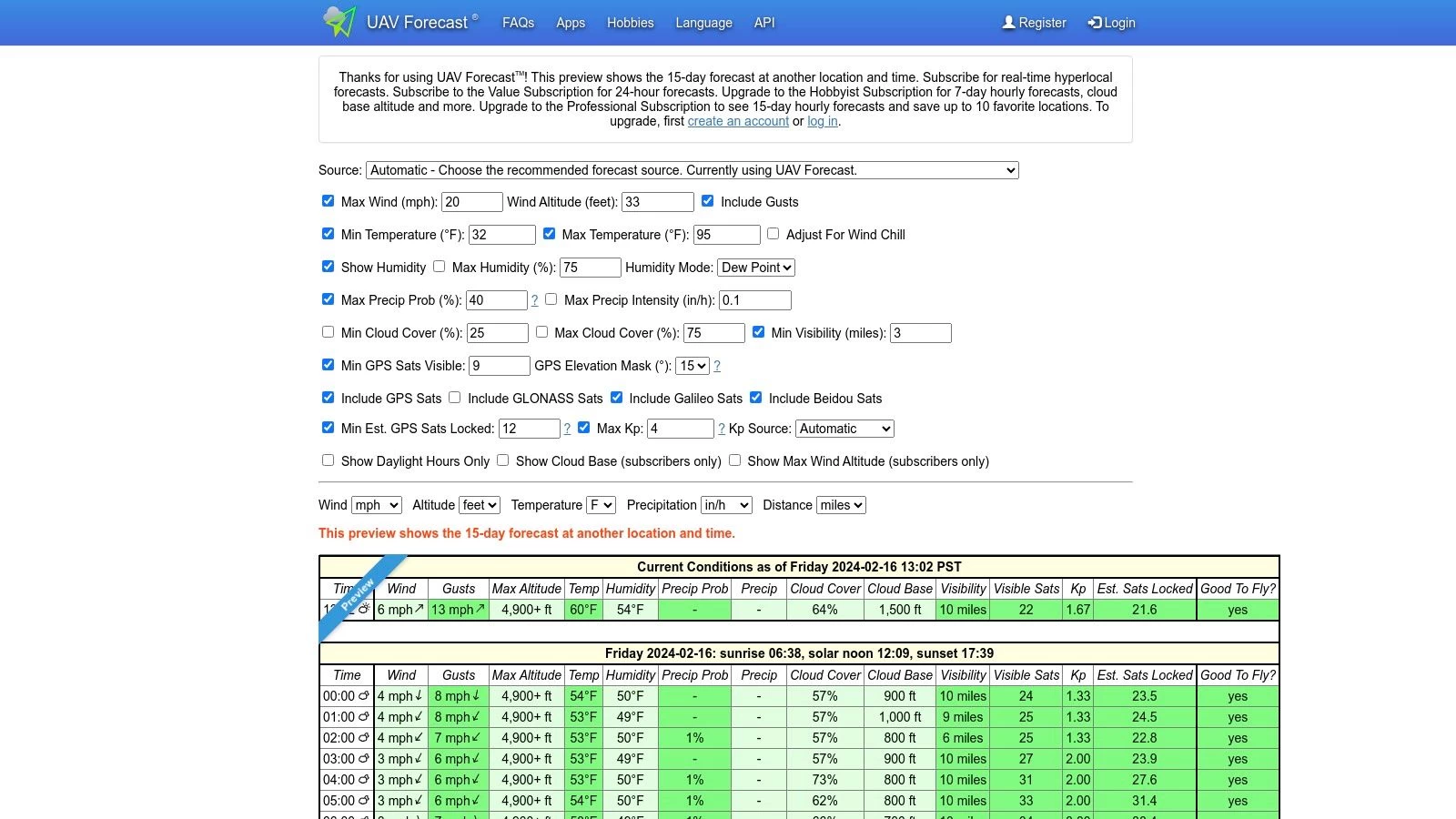Screen dimensions: 1456x819
Task: Enable Adjust For Wind Chill
Action: tap(773, 234)
